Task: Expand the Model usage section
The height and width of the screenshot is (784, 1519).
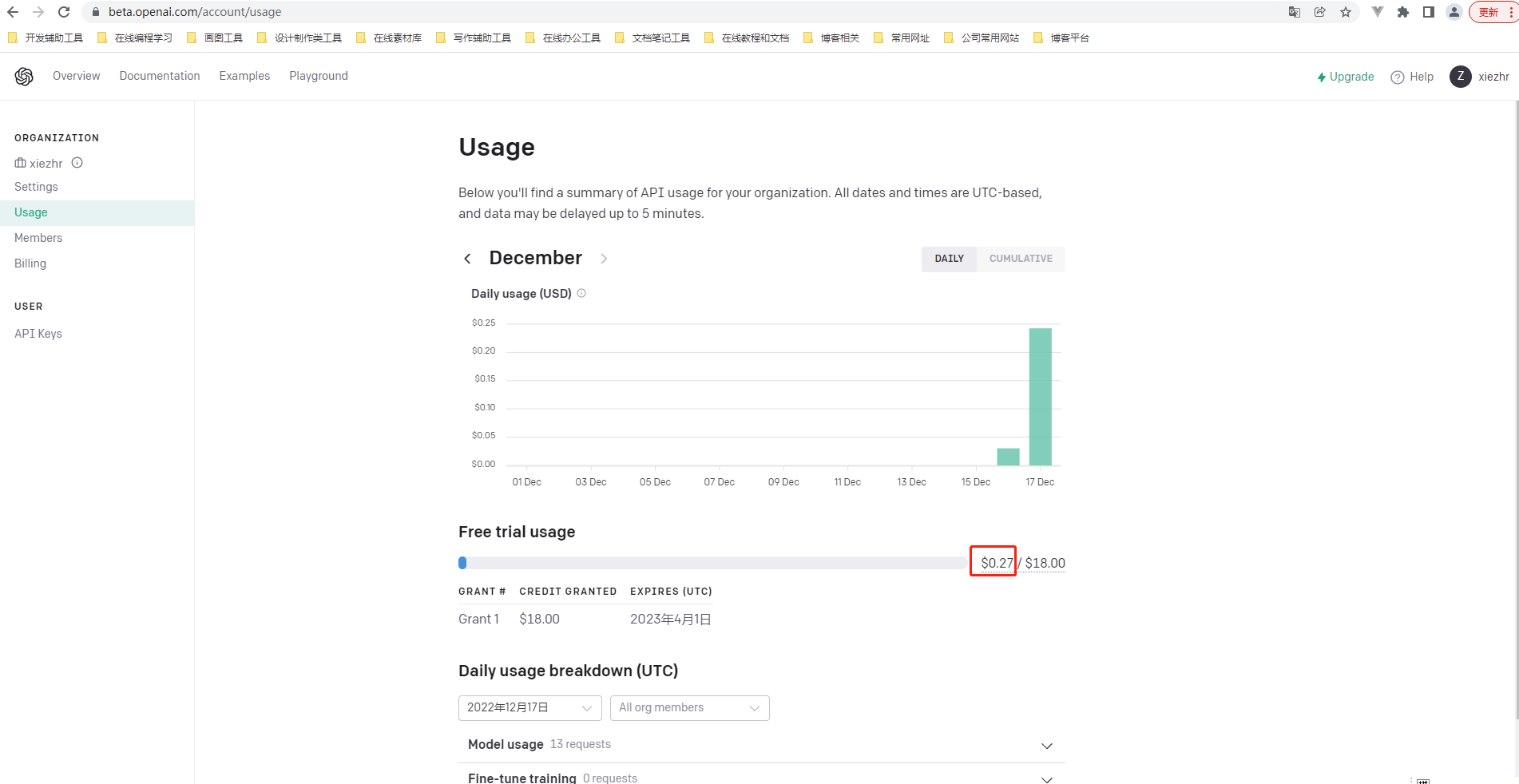Action: (1046, 746)
